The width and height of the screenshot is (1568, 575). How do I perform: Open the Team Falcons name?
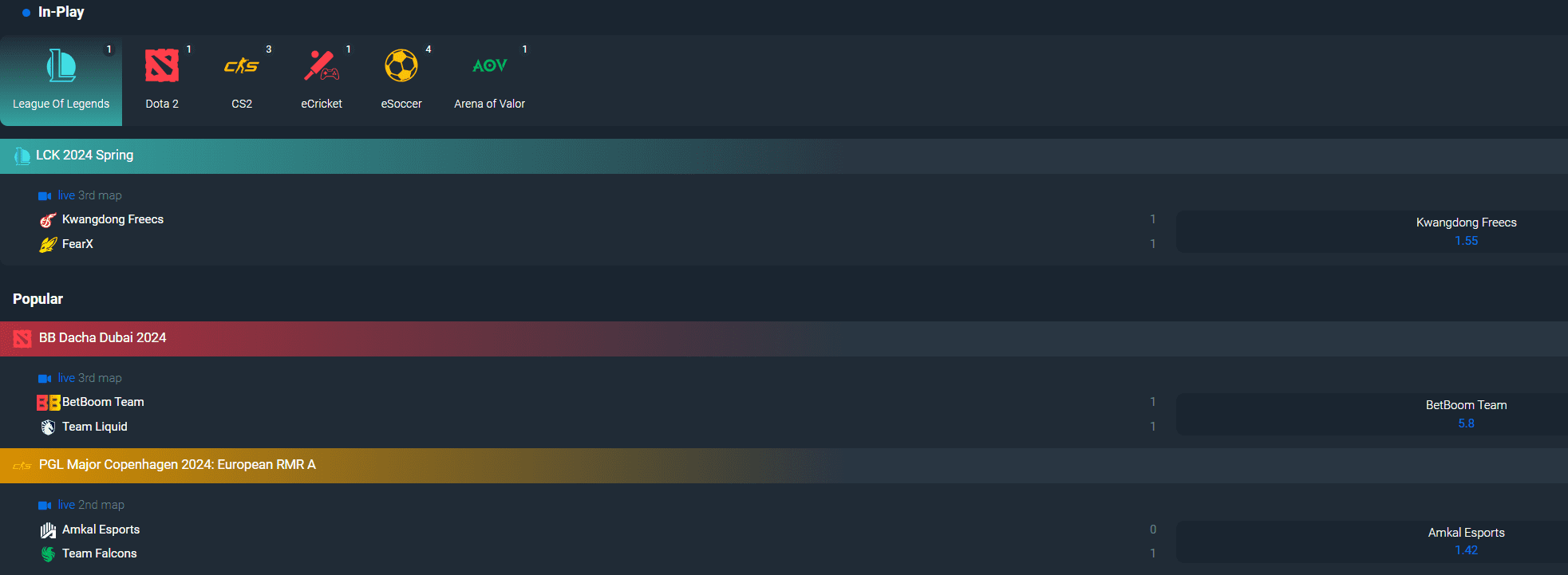coord(100,553)
